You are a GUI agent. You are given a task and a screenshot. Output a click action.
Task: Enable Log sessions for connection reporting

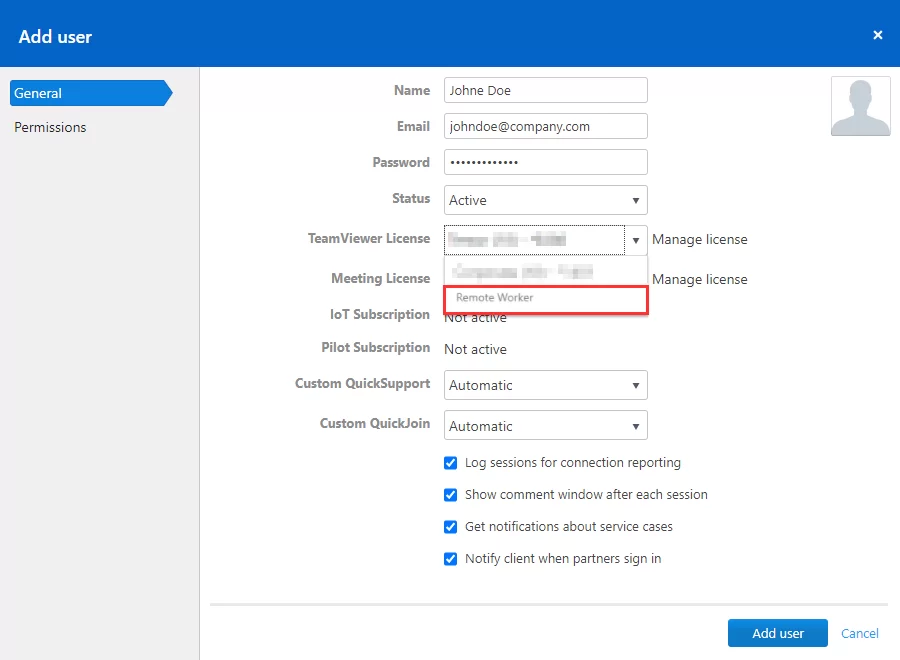451,463
